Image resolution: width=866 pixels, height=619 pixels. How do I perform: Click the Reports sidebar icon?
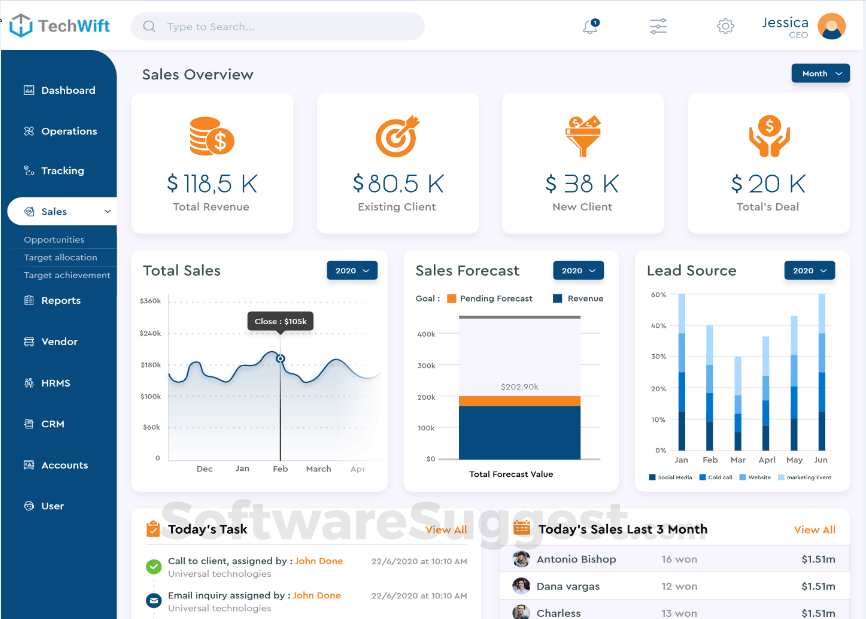29,300
